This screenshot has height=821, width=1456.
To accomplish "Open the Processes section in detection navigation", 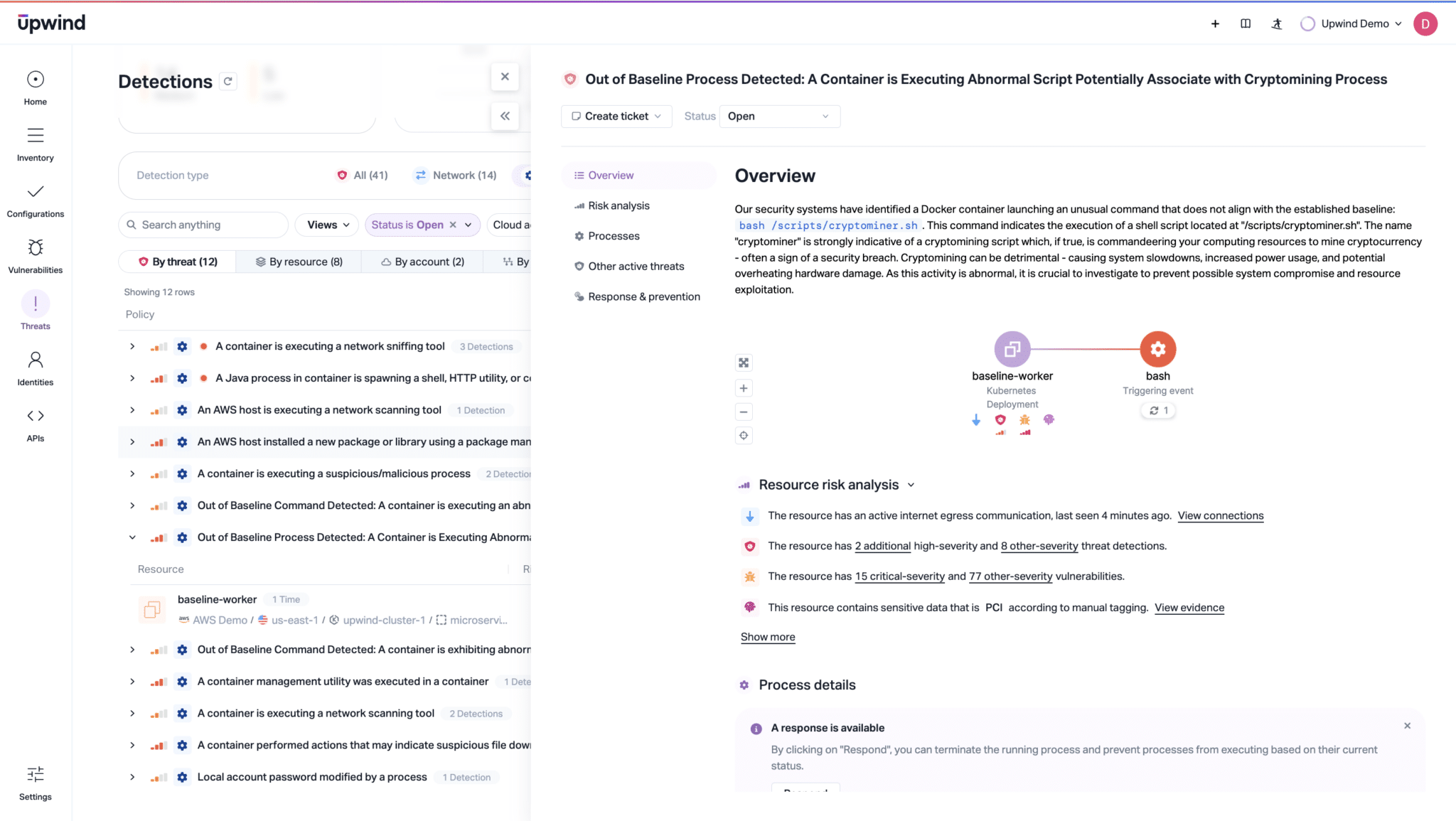I will pos(613,235).
